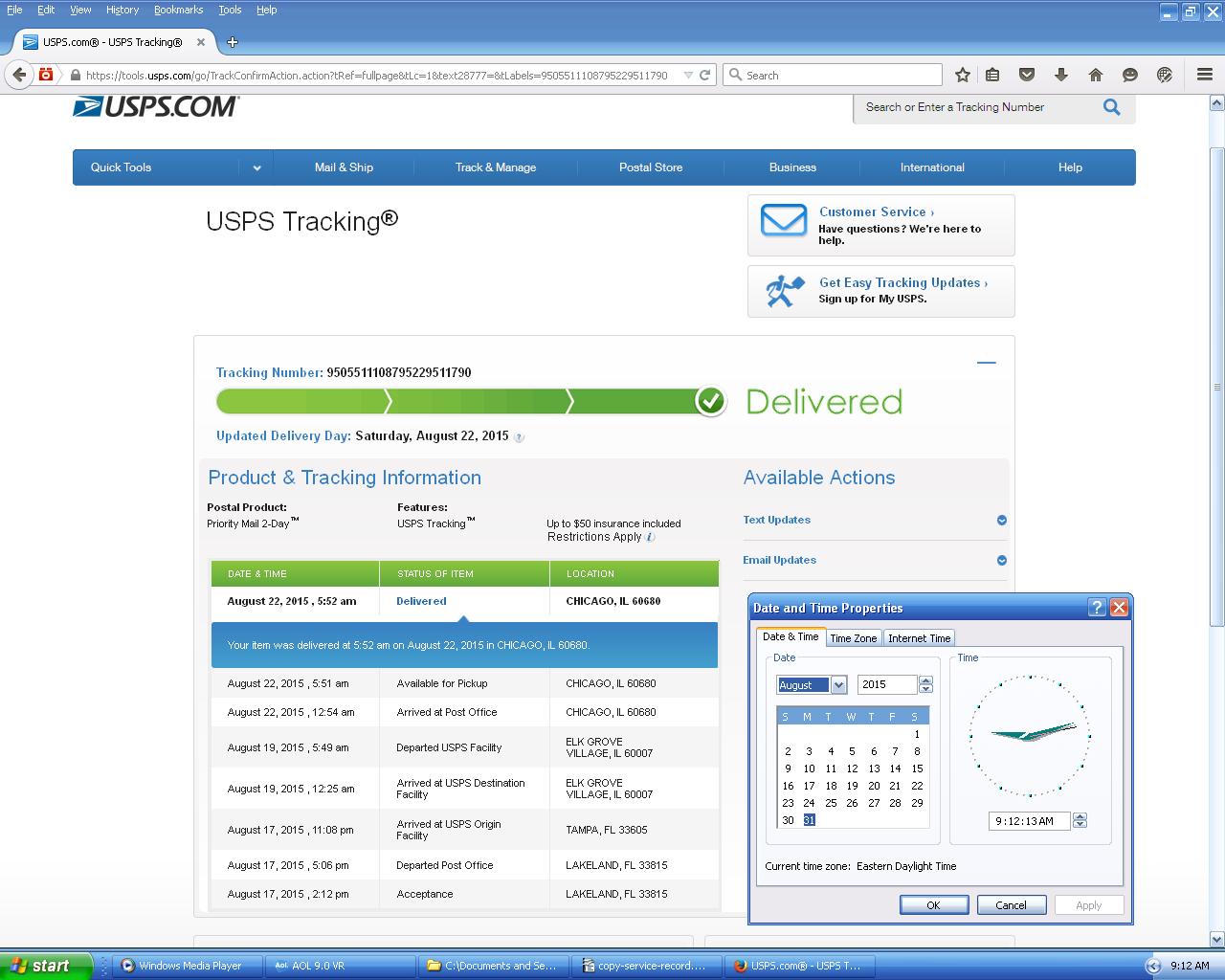Open the Firefox hamburger menu
The width and height of the screenshot is (1225, 980).
pyautogui.click(x=1205, y=75)
